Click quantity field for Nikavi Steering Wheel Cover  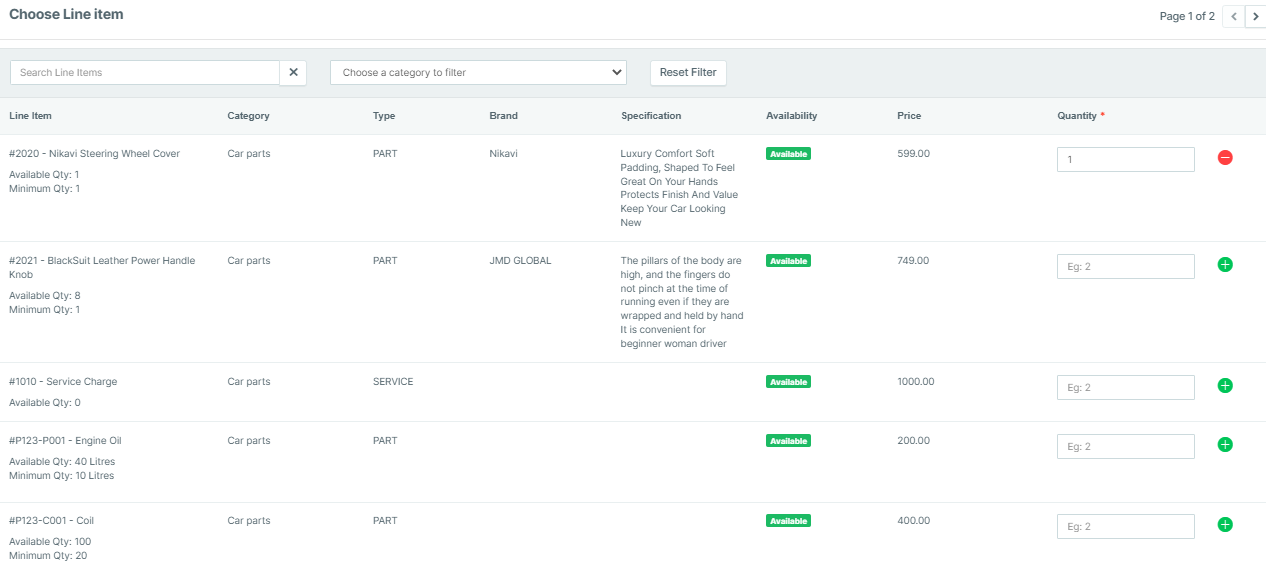click(1125, 160)
